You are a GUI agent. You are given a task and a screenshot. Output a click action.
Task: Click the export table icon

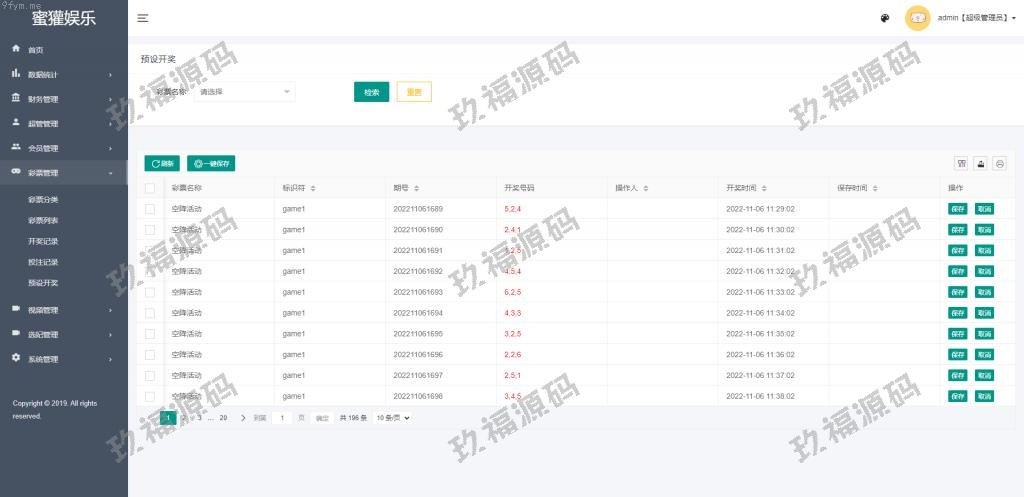pos(981,164)
